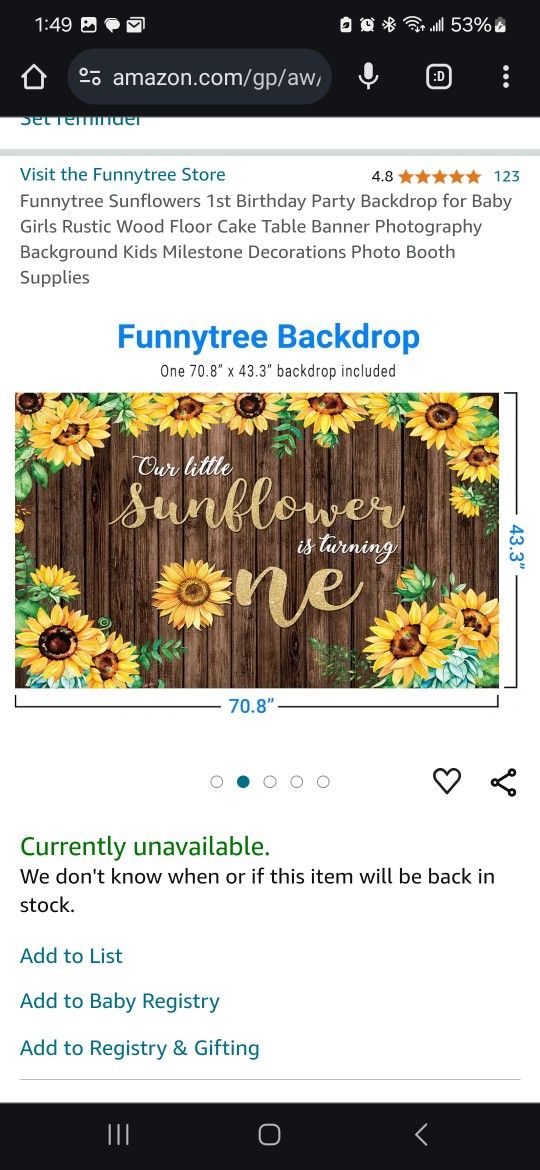Screen dimensions: 540x1170
Task: Tap the share icon
Action: click(x=503, y=782)
